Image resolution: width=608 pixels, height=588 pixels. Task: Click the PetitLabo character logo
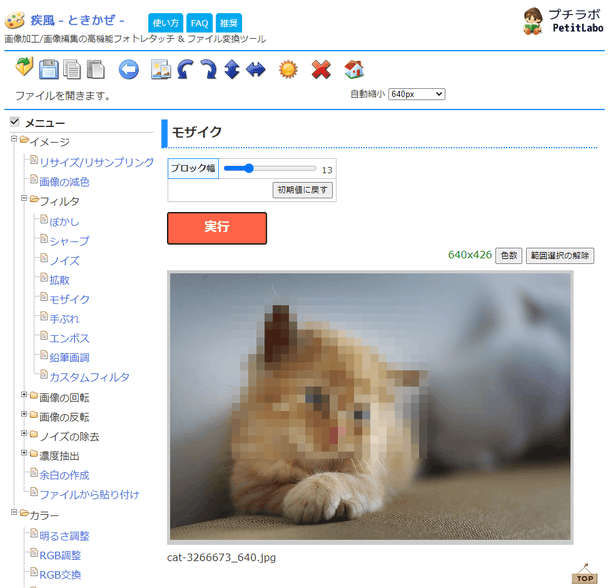click(533, 22)
